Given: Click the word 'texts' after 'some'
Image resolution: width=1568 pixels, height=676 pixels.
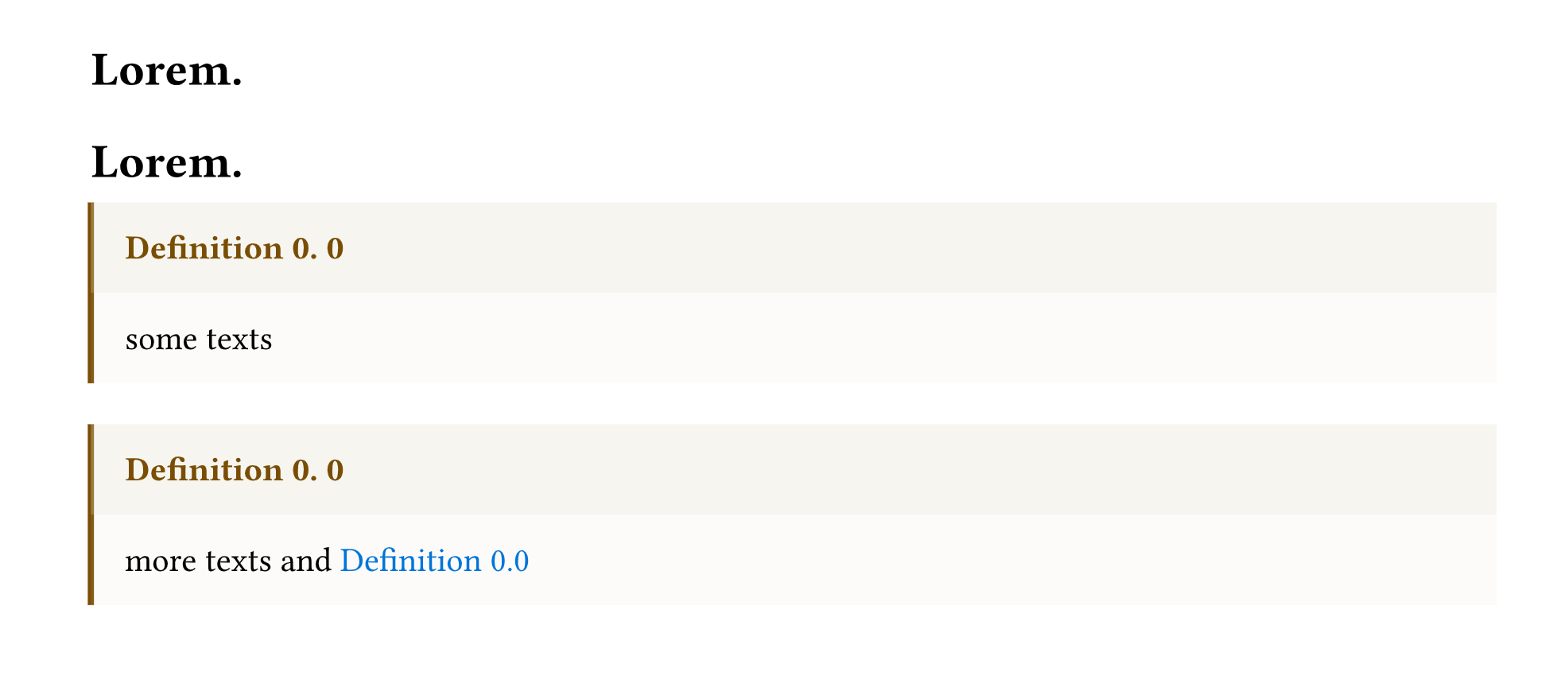Looking at the screenshot, I should pos(239,340).
